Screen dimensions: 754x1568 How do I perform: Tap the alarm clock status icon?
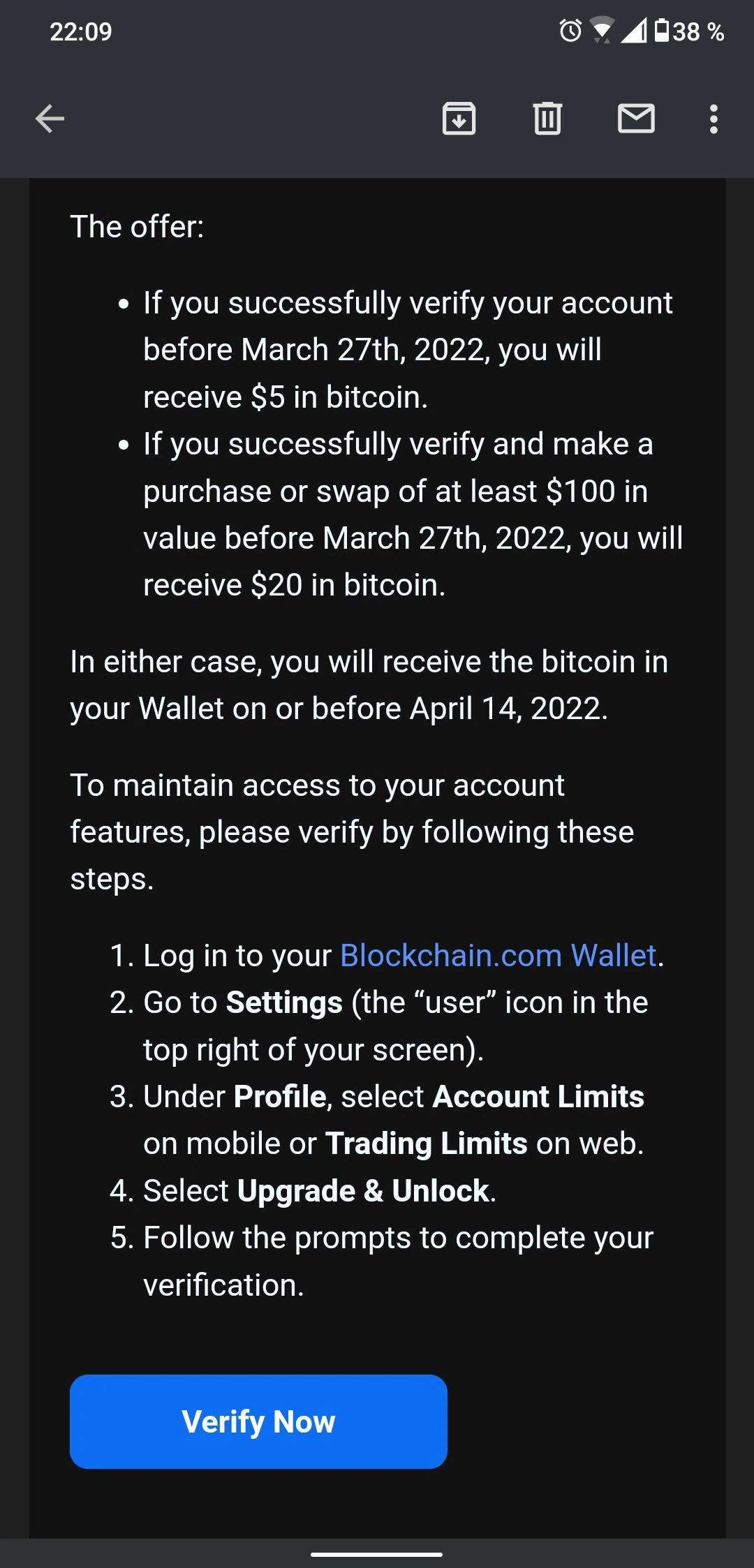tap(570, 31)
